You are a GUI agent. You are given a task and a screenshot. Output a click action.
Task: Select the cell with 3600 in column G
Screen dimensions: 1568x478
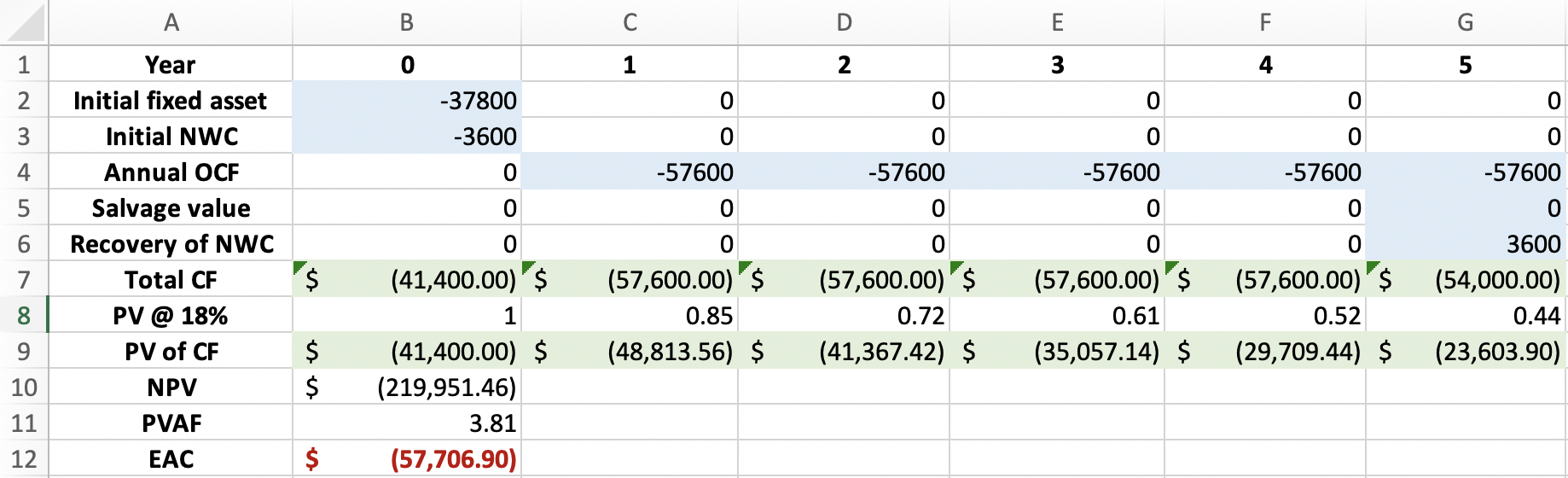[x=1466, y=243]
